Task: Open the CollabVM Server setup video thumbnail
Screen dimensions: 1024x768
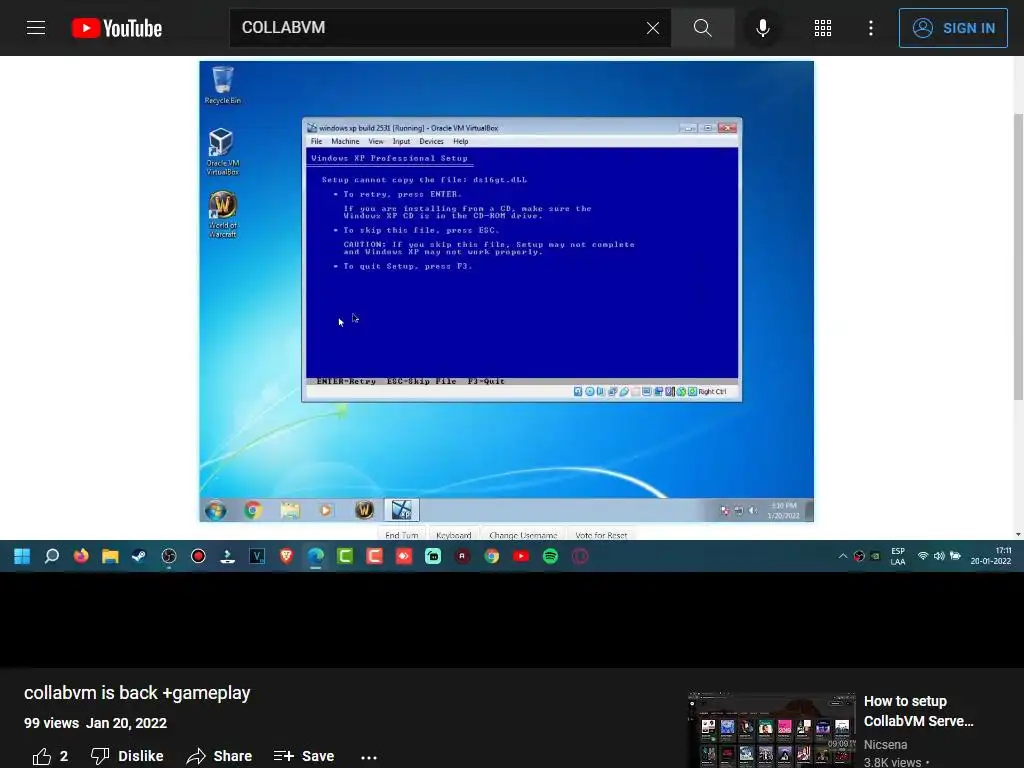Action: point(771,730)
